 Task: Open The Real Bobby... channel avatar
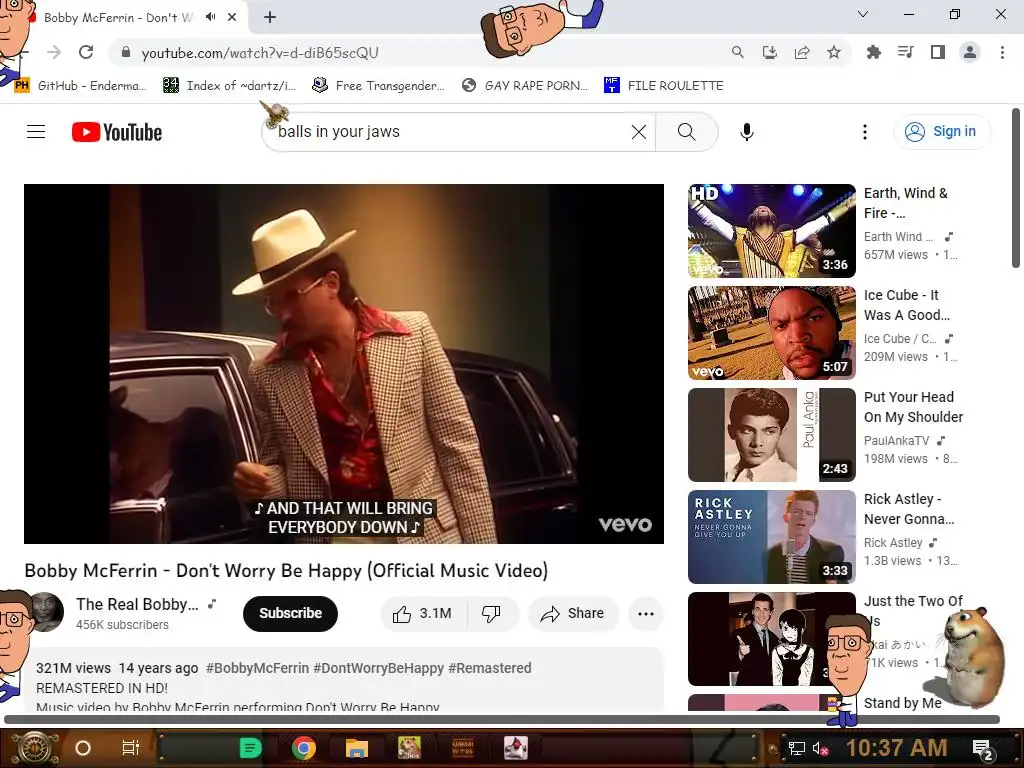click(45, 613)
